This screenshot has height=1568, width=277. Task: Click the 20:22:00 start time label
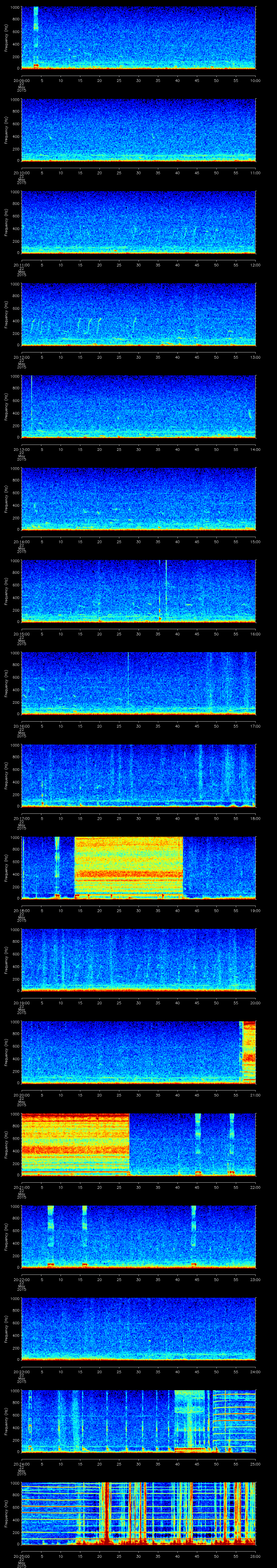click(21, 1279)
